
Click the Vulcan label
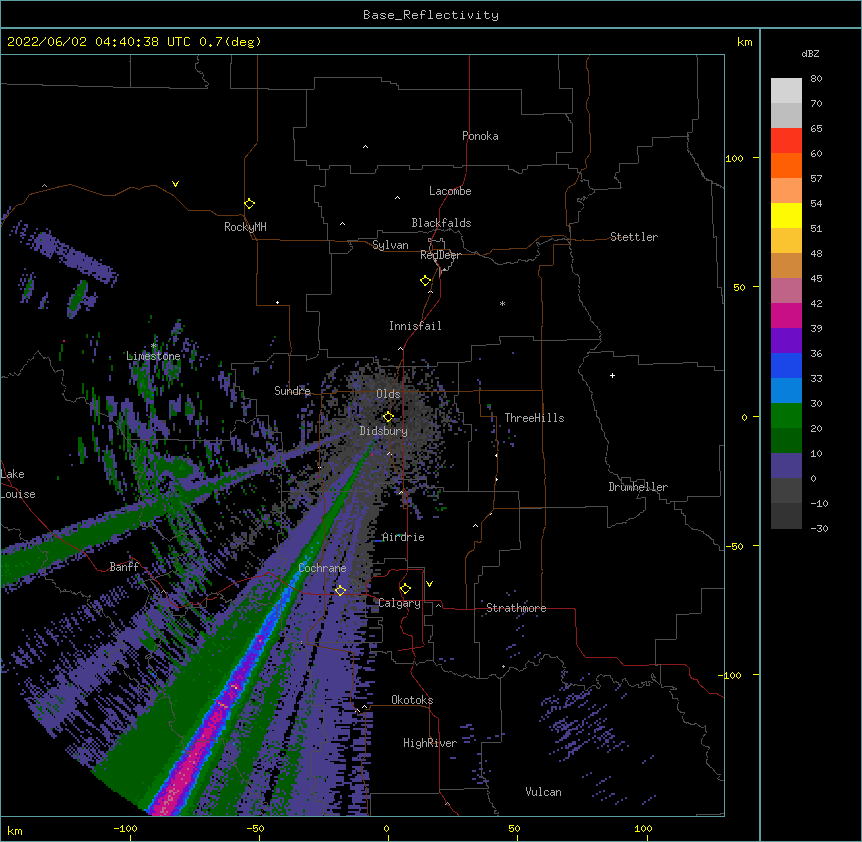pos(543,792)
